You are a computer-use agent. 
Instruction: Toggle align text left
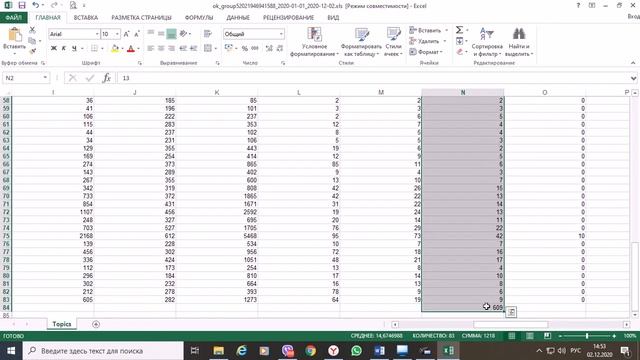coord(151,48)
